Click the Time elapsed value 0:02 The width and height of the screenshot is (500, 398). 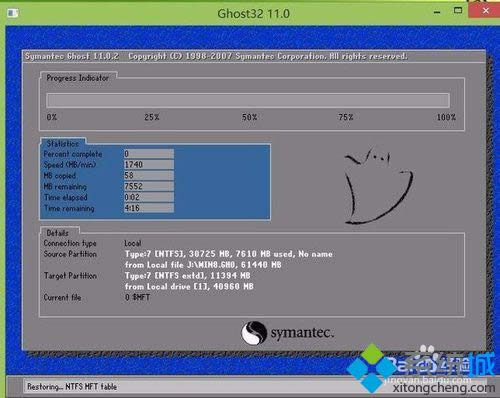(149, 197)
